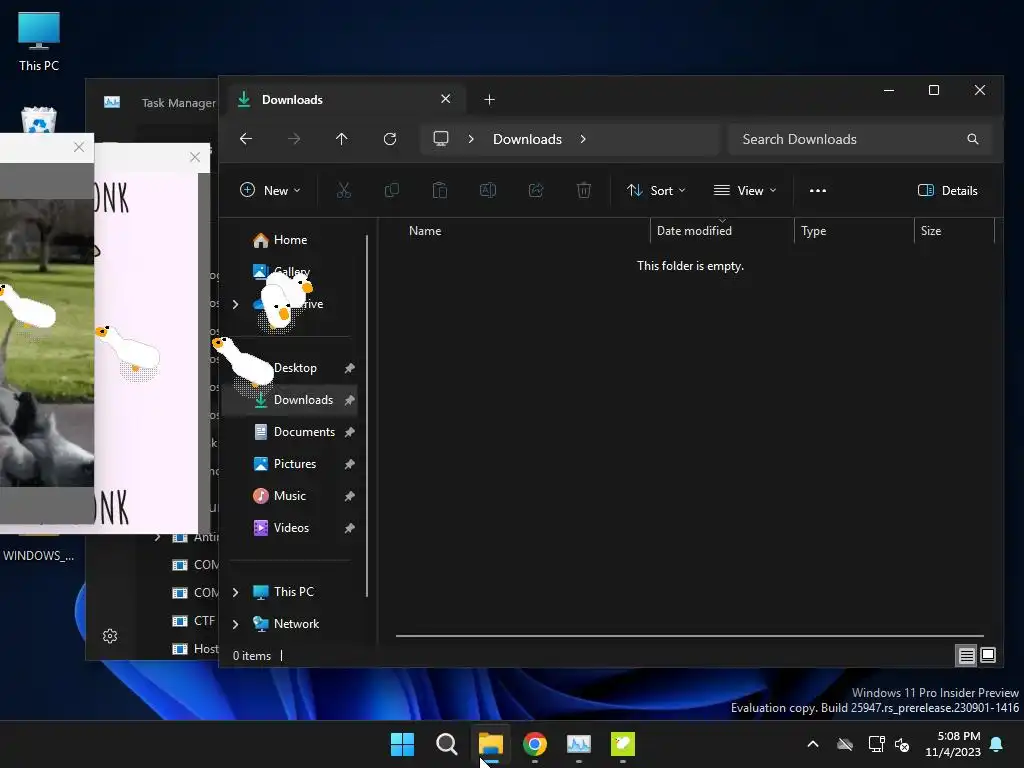This screenshot has height=768, width=1024.
Task: Click the Share icon in toolbar
Action: [536, 191]
